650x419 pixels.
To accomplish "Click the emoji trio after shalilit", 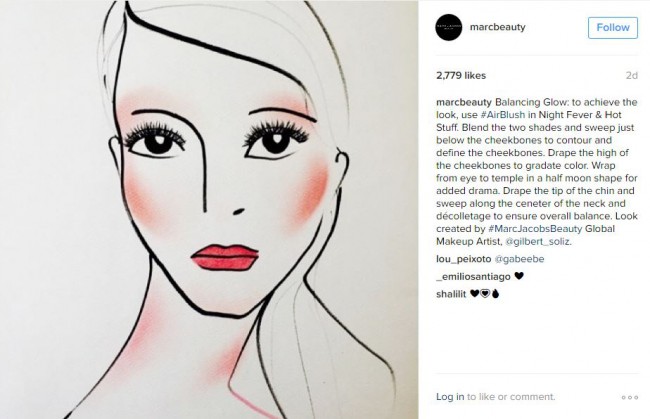I will click(485, 294).
